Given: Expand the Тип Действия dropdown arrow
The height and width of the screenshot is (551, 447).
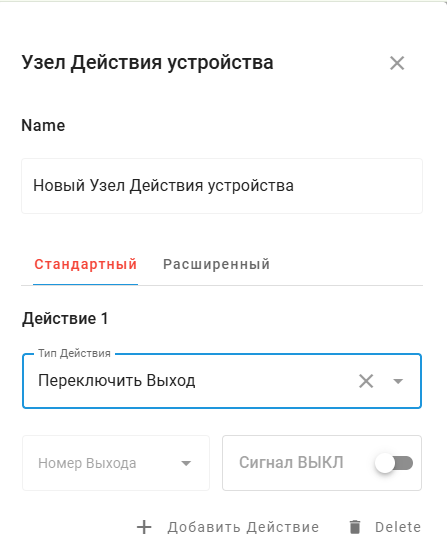Looking at the screenshot, I should (398, 381).
